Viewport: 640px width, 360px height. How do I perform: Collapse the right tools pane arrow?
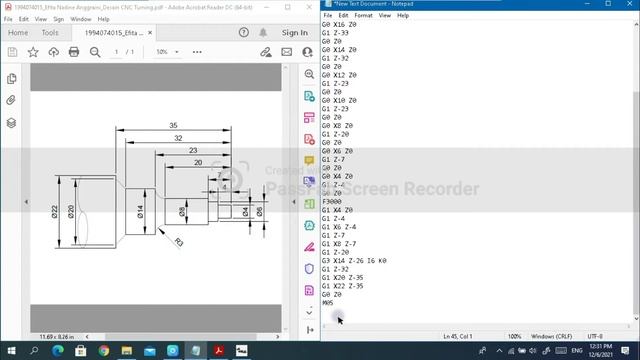[x=293, y=202]
